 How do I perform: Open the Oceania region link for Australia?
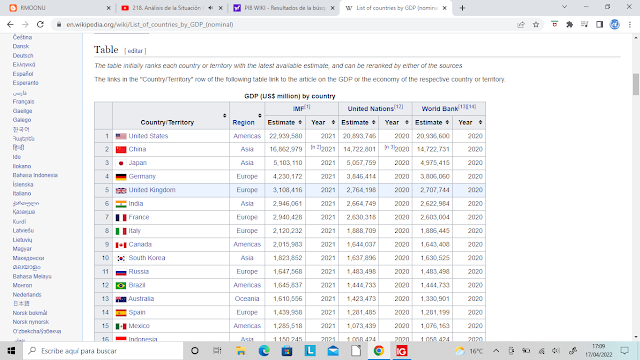[x=247, y=299]
